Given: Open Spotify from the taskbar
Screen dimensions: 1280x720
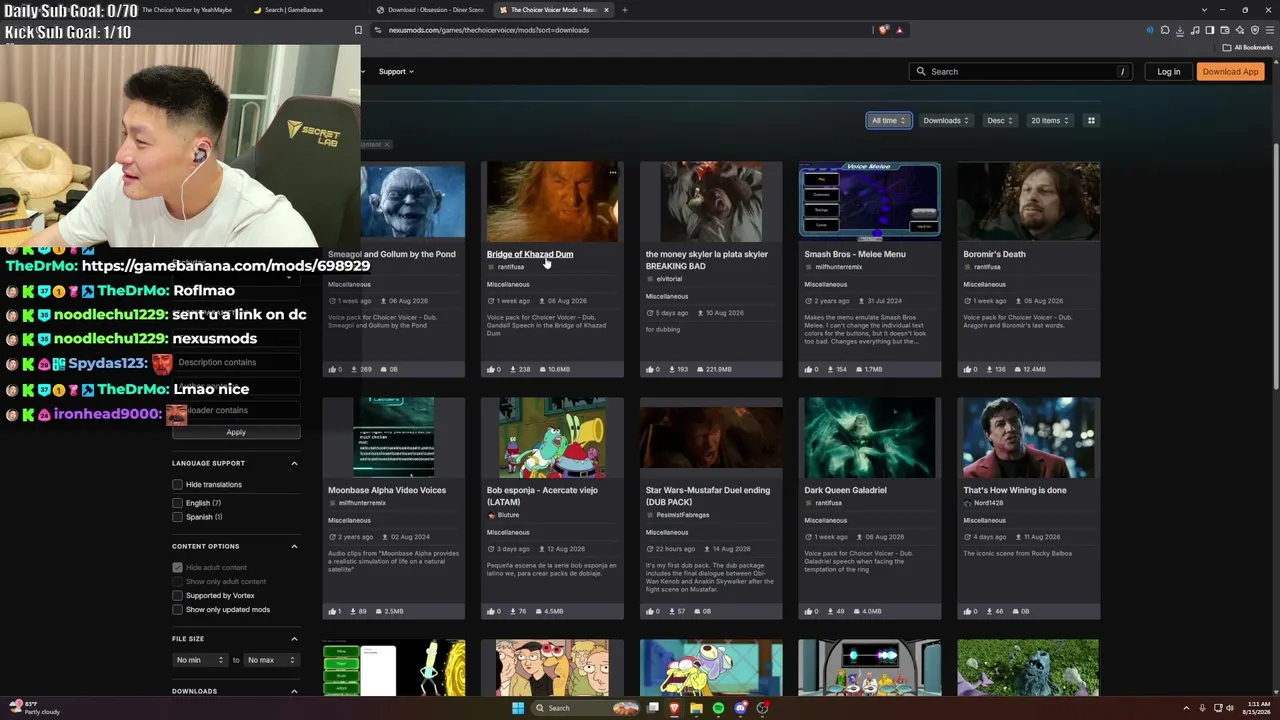Looking at the screenshot, I should click(x=718, y=708).
